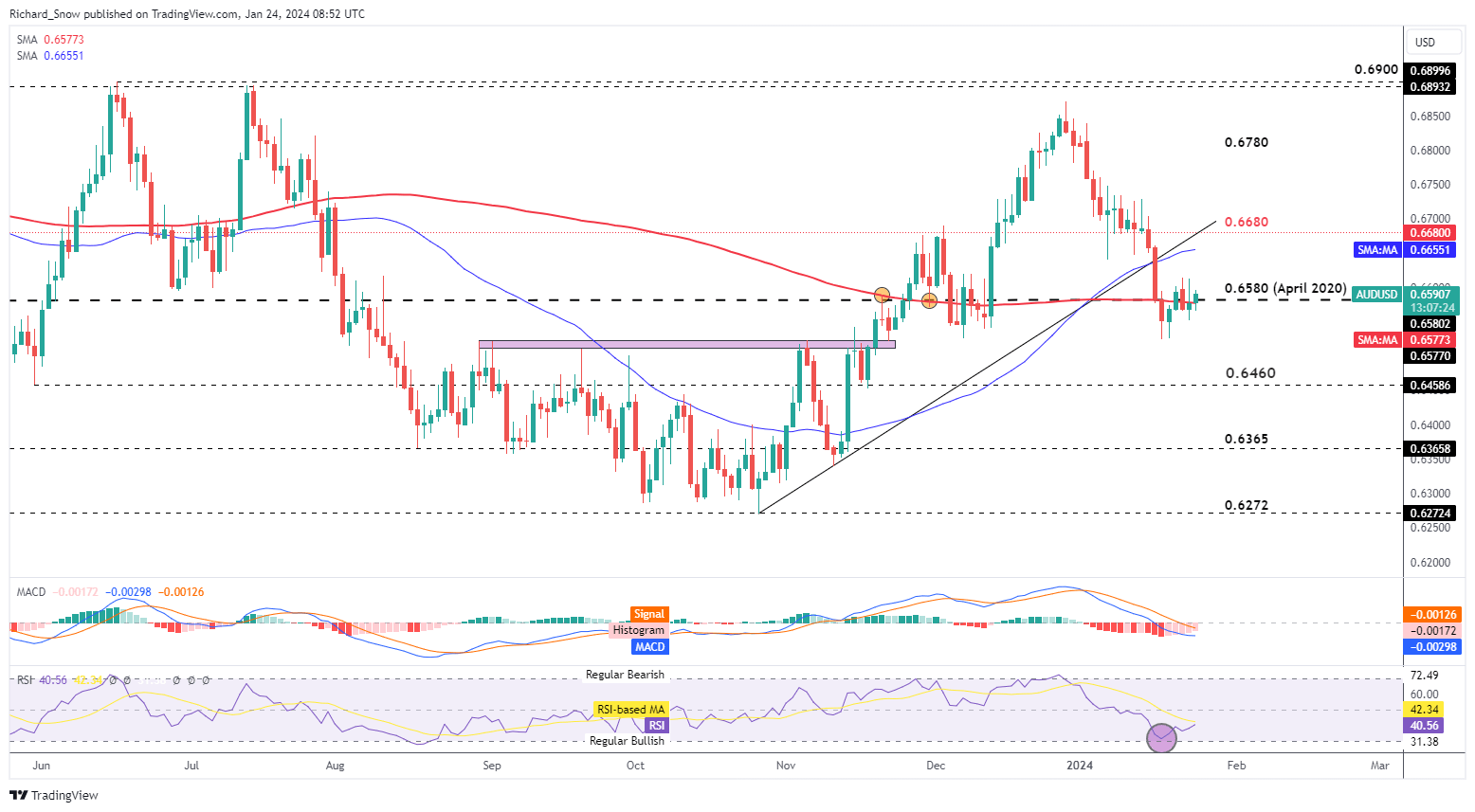Select the purple rectangle resistance zone

686,344
